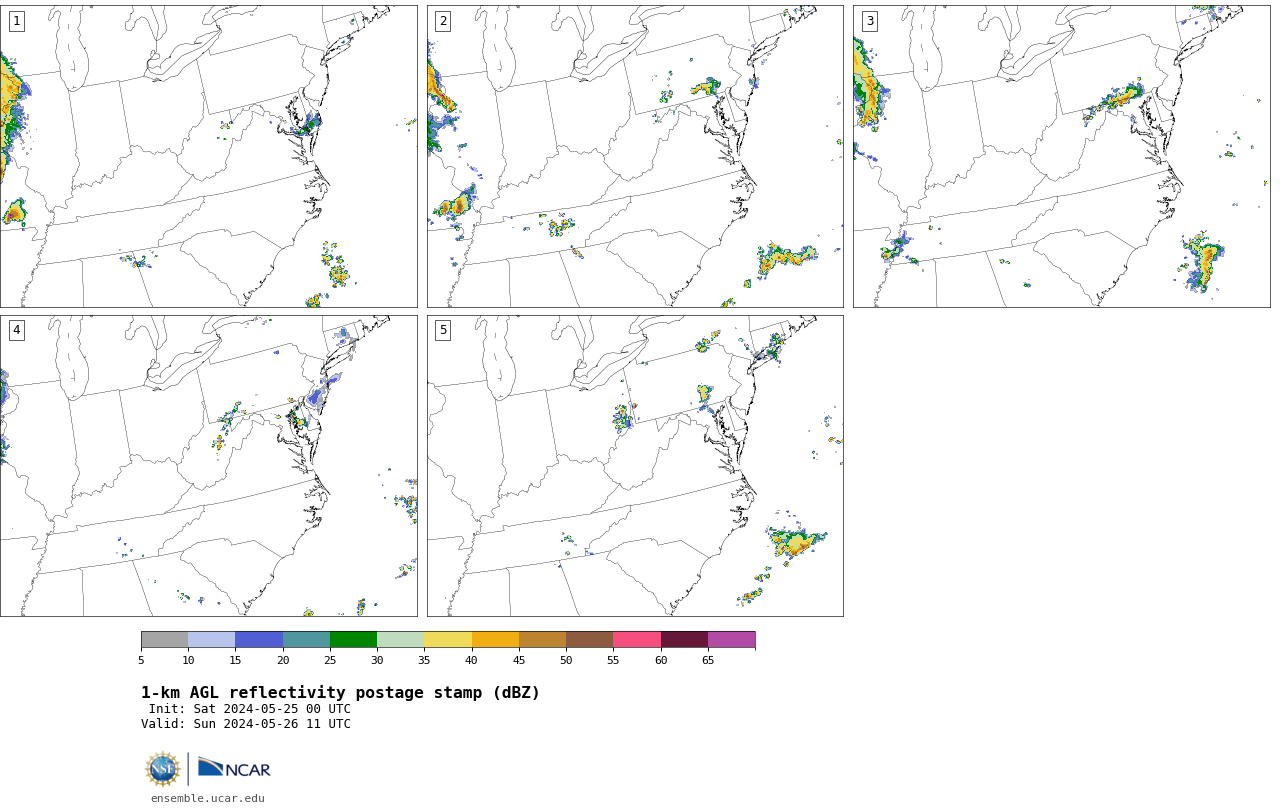Click the panel number label '1'

tap(16, 21)
